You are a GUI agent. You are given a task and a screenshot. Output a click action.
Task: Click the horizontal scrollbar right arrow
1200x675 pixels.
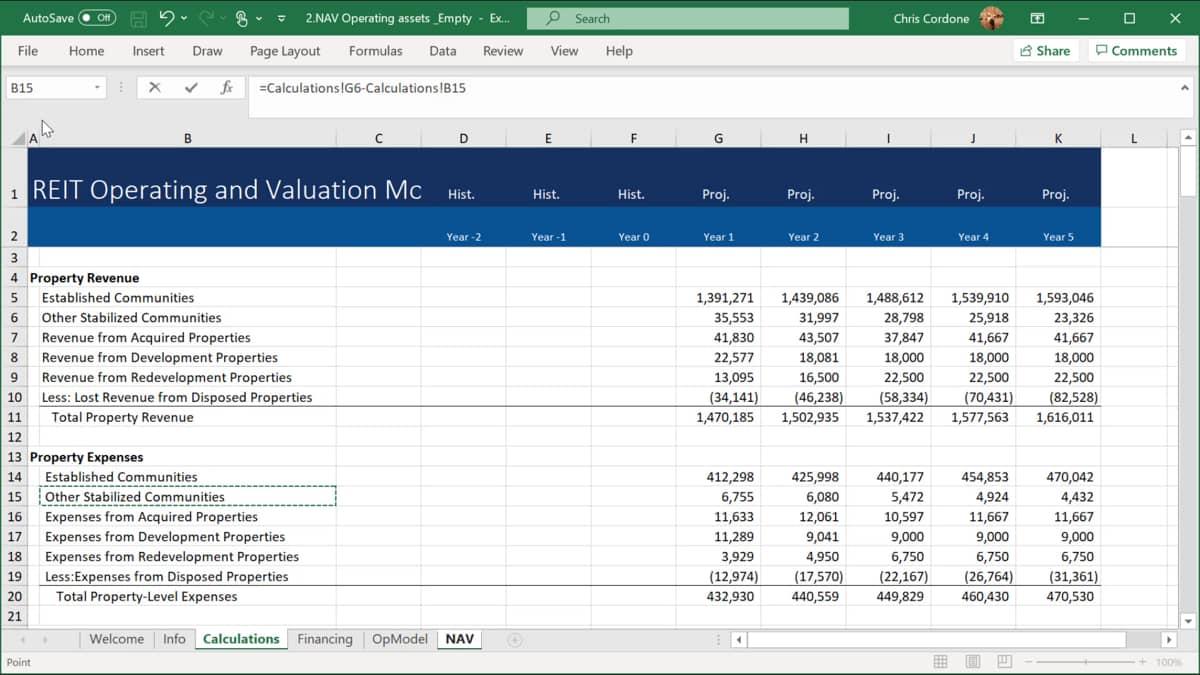pyautogui.click(x=1168, y=640)
